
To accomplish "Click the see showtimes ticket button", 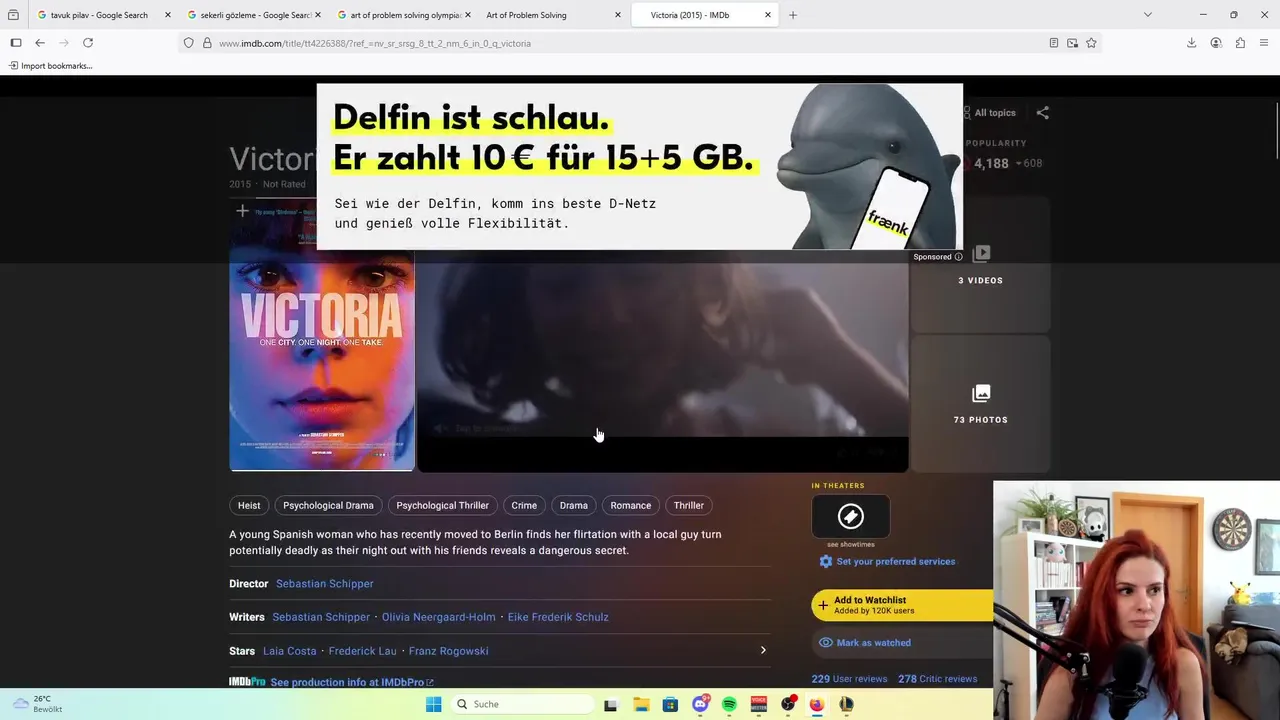I will [x=851, y=516].
